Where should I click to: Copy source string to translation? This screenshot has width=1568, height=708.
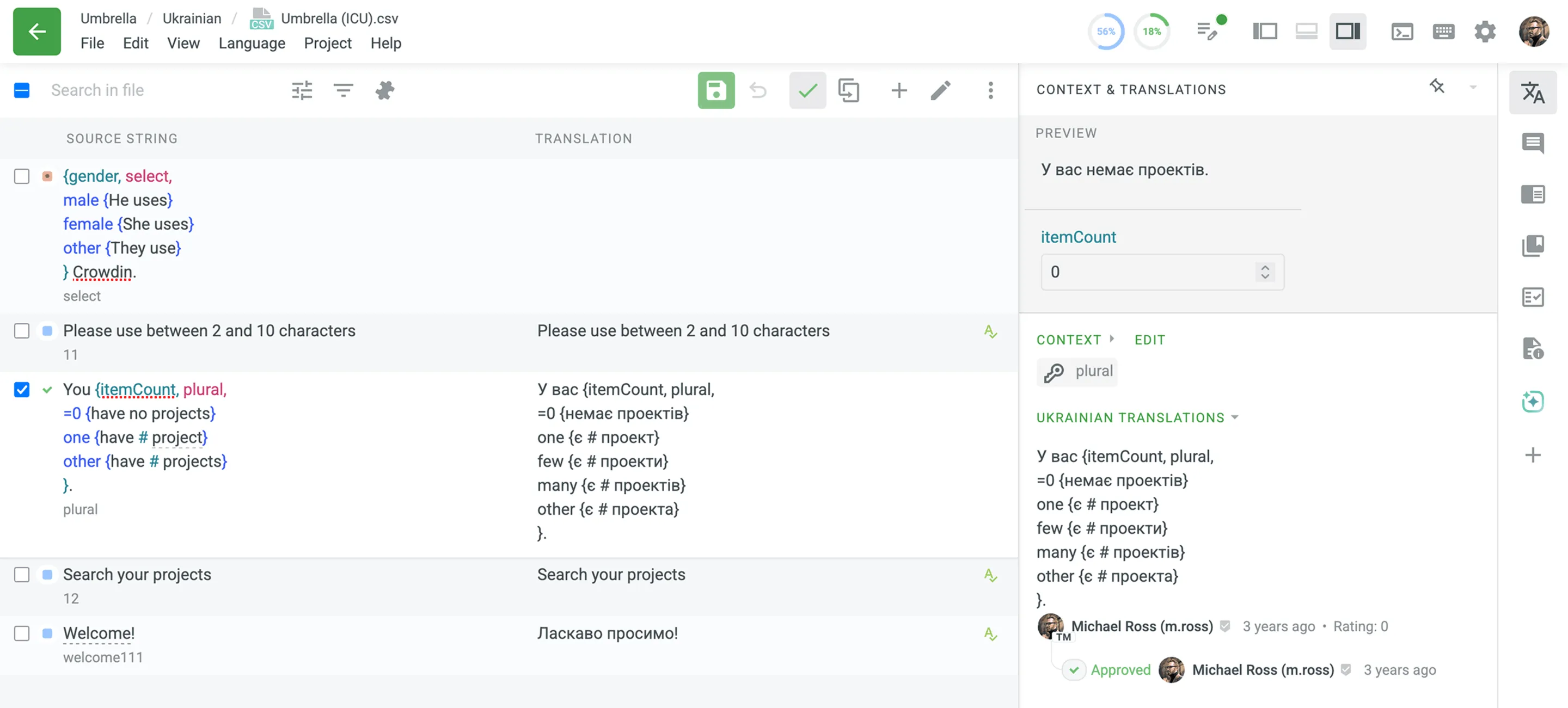(849, 90)
